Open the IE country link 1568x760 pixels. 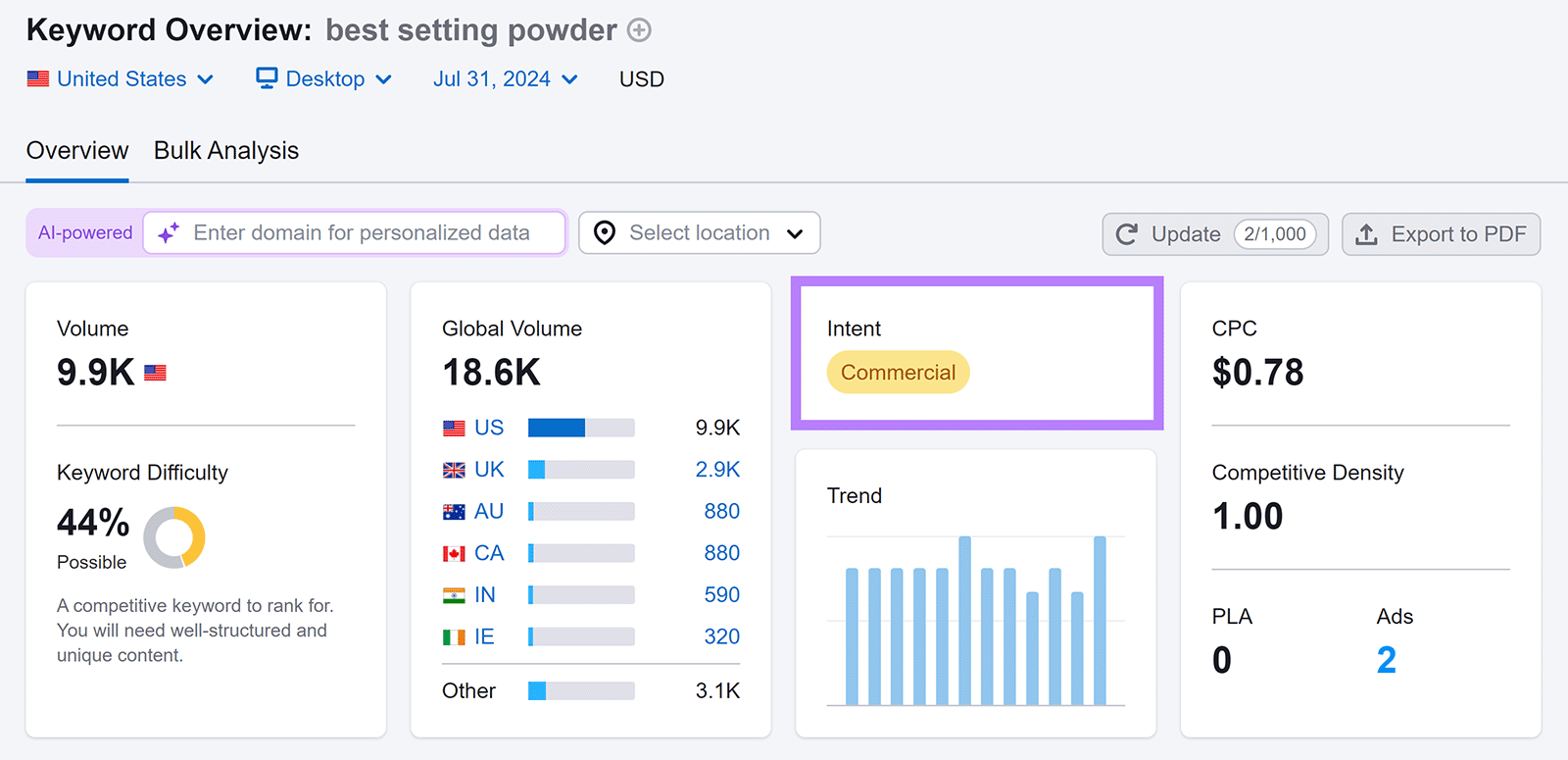(484, 636)
